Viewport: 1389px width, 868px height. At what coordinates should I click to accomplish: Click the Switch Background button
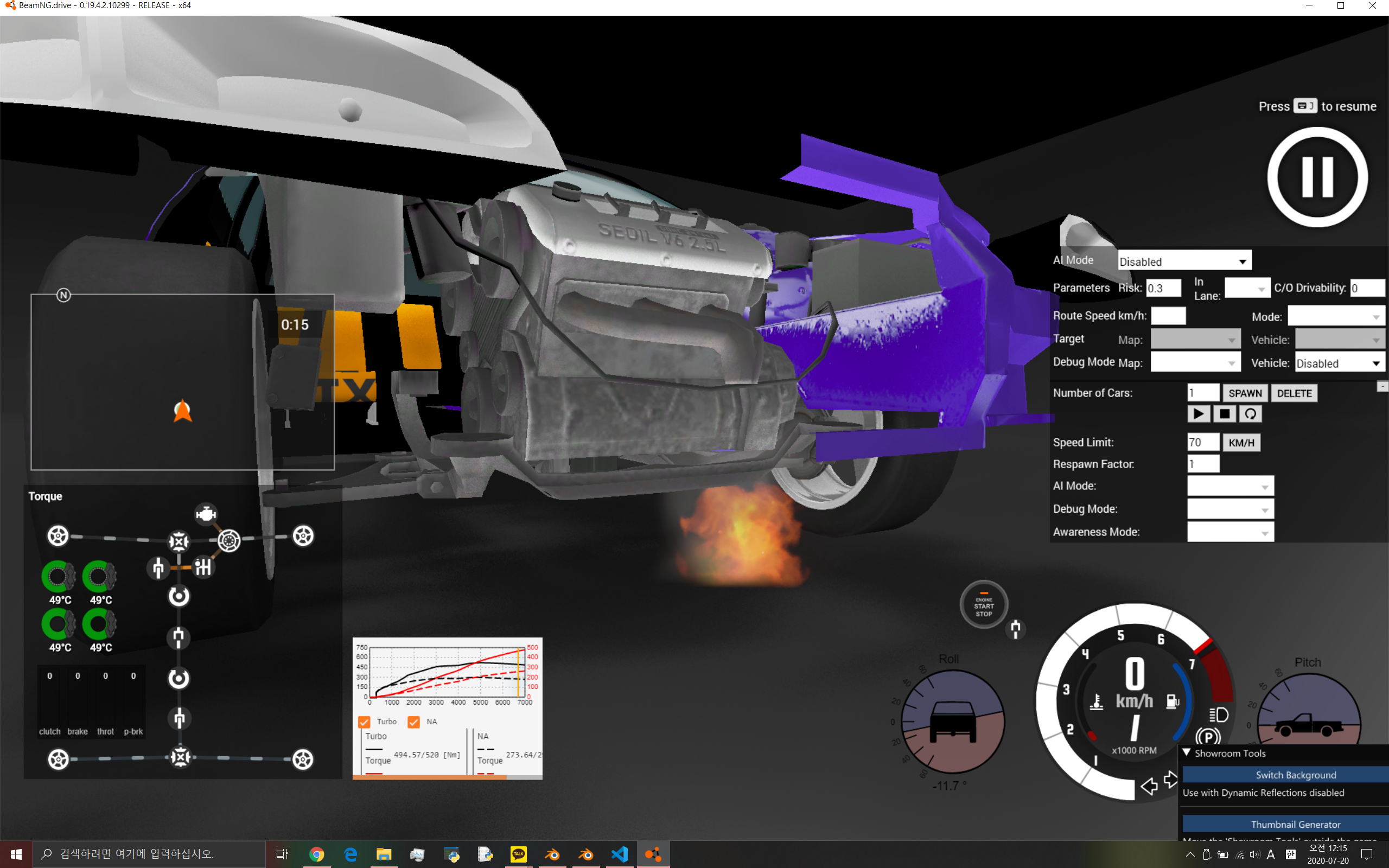(x=1285, y=775)
